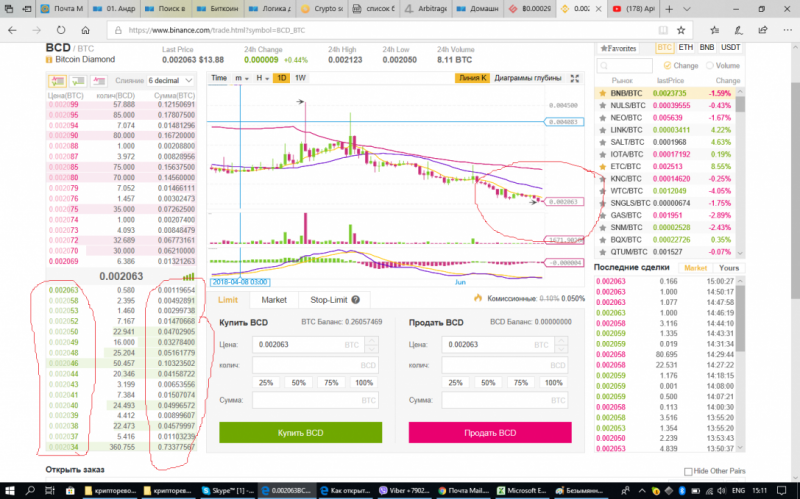Image resolution: width=800 pixels, height=499 pixels.
Task: Open the browser home page
Action: [85, 30]
